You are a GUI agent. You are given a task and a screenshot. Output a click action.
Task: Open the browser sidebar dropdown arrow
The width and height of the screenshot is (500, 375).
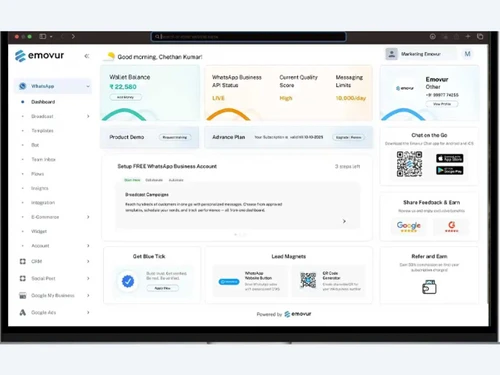coord(51,36)
